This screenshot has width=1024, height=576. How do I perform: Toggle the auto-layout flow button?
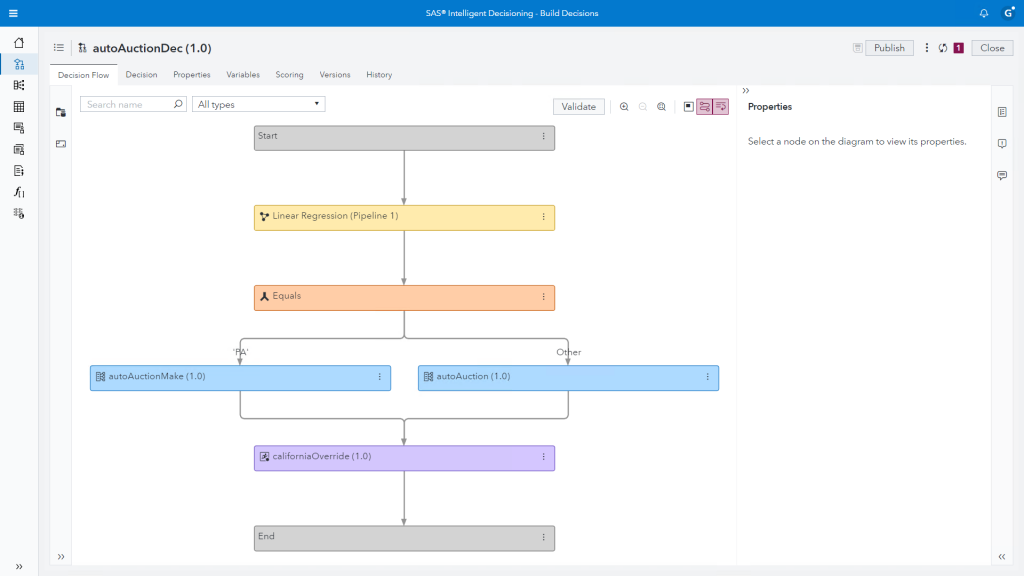[x=721, y=106]
